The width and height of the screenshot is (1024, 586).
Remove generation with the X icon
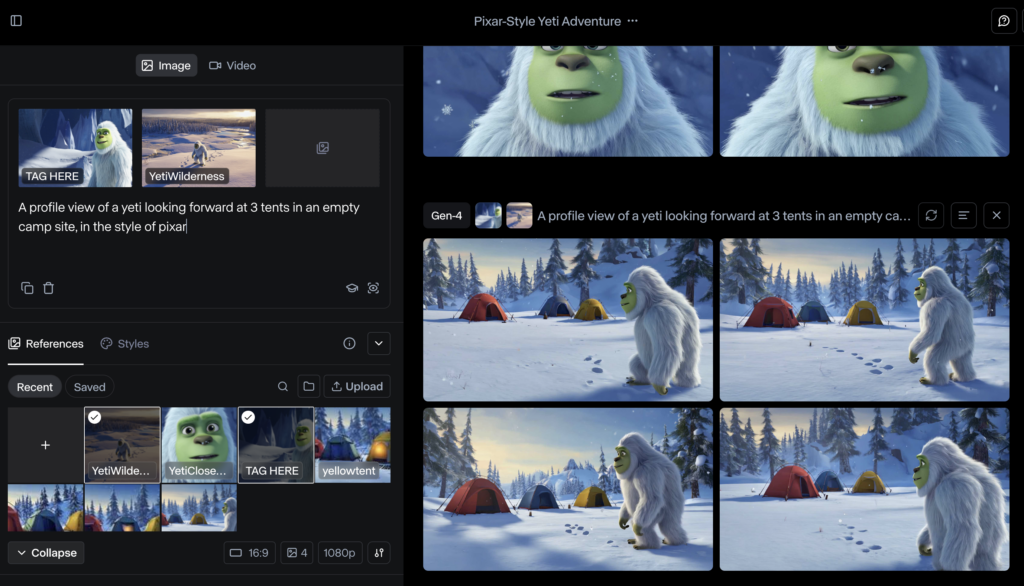pos(997,216)
